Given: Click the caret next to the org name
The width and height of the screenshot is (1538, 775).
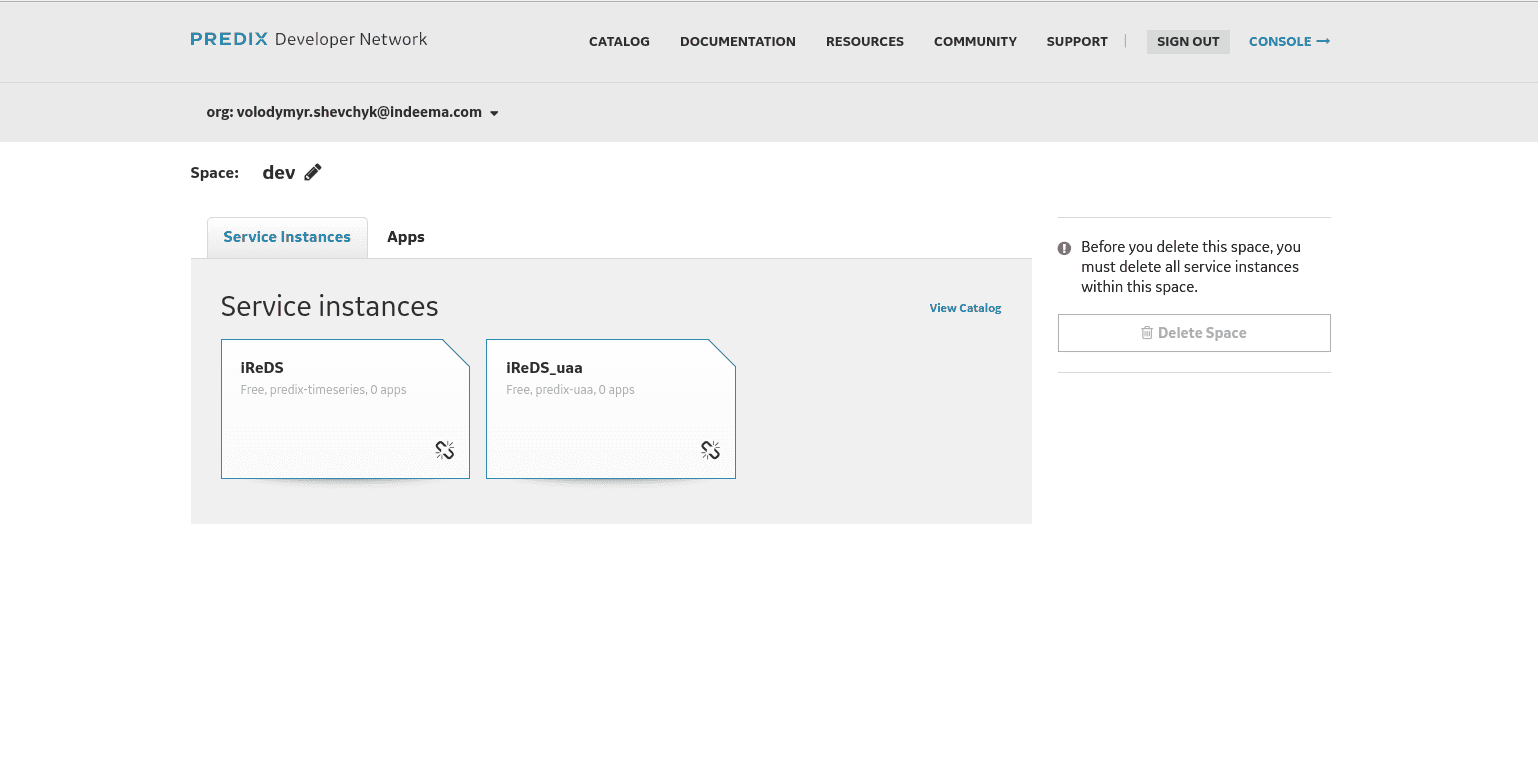Looking at the screenshot, I should 493,112.
